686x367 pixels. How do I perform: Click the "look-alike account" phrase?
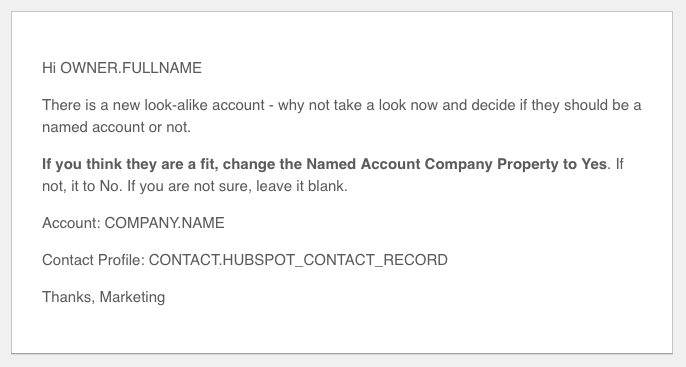[x=205, y=105]
